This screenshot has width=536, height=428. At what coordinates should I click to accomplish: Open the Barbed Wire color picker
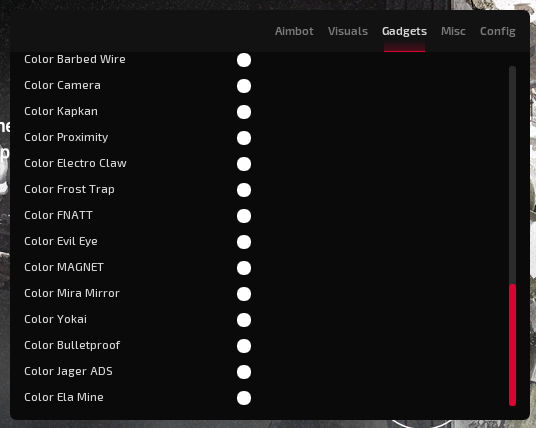244,60
